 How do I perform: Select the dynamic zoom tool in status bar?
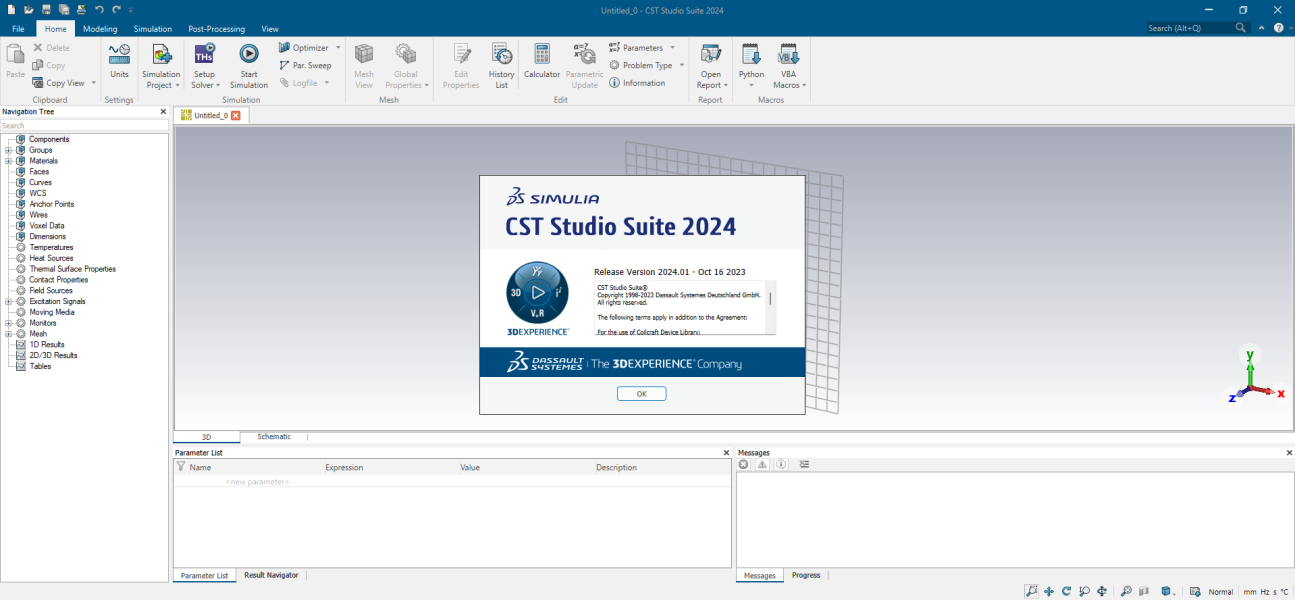coord(1084,591)
